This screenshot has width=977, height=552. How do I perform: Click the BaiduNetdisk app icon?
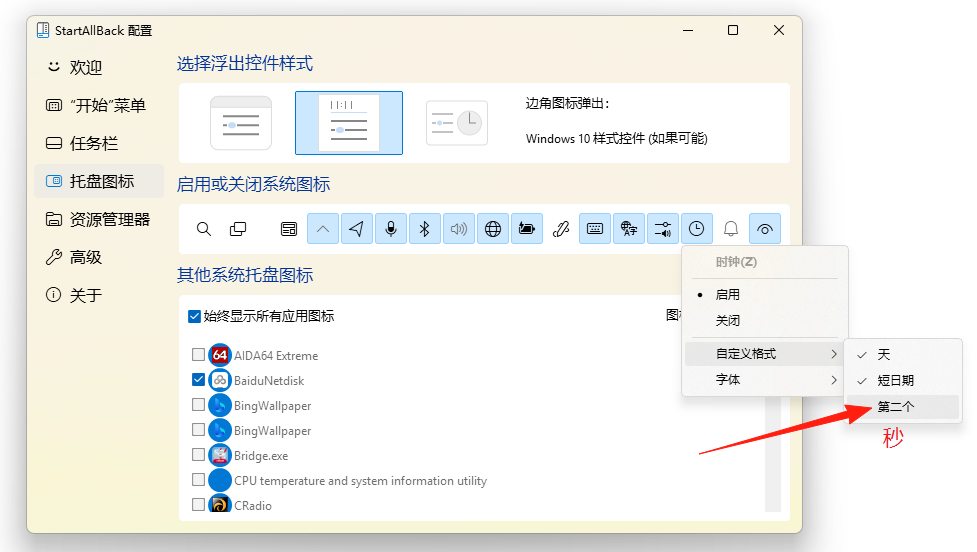pyautogui.click(x=220, y=380)
